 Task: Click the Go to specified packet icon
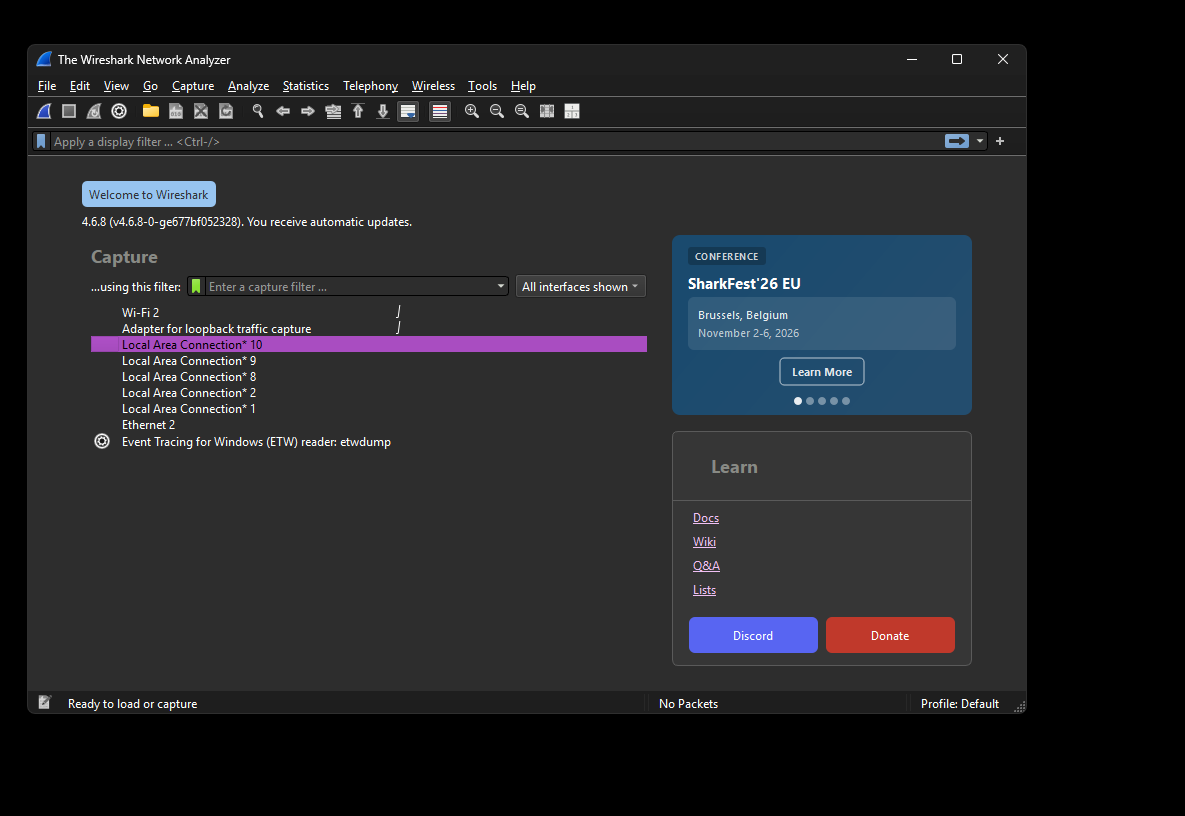(333, 111)
